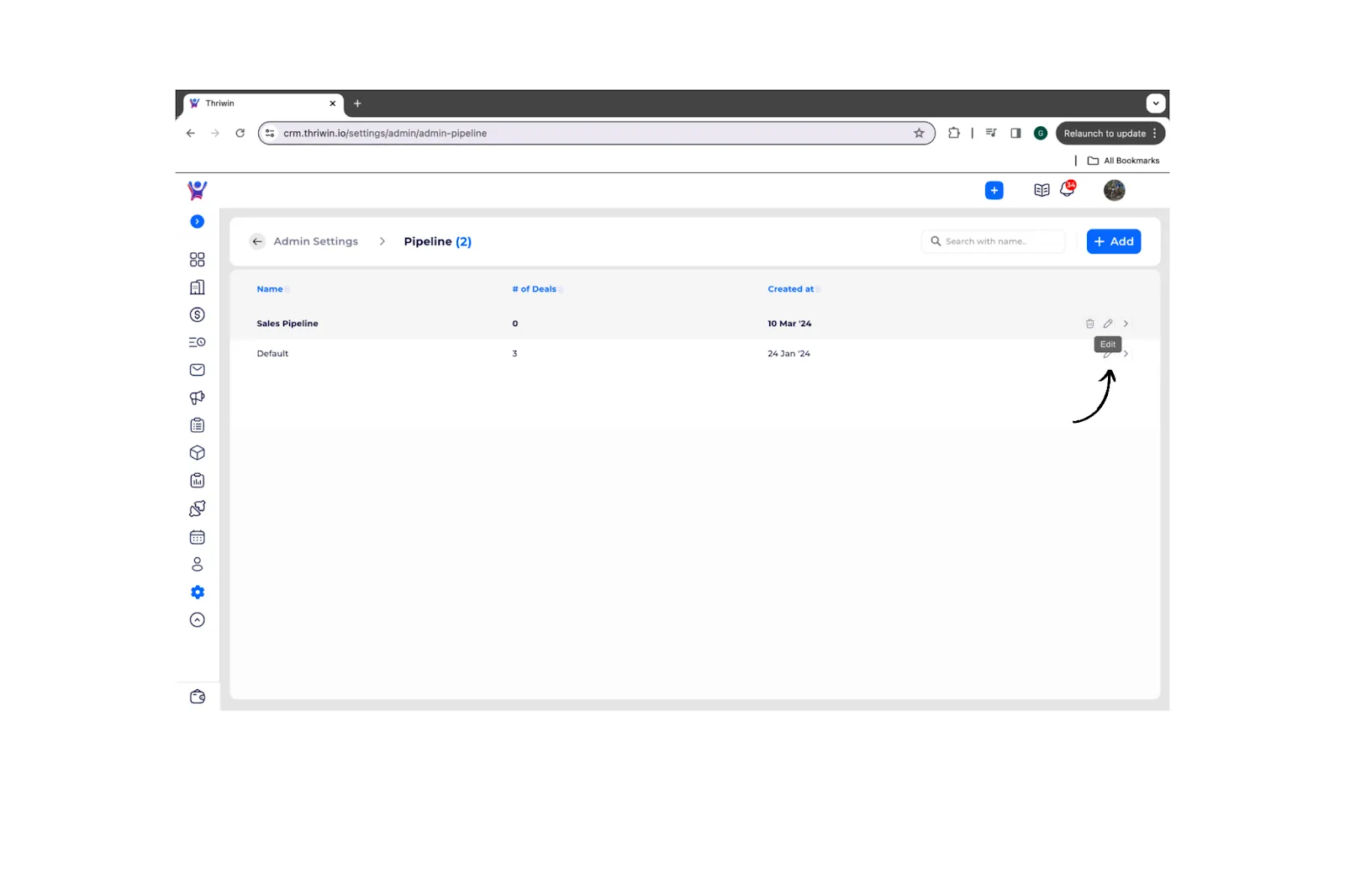Open the tab search dropdown arrow

(x=1156, y=103)
